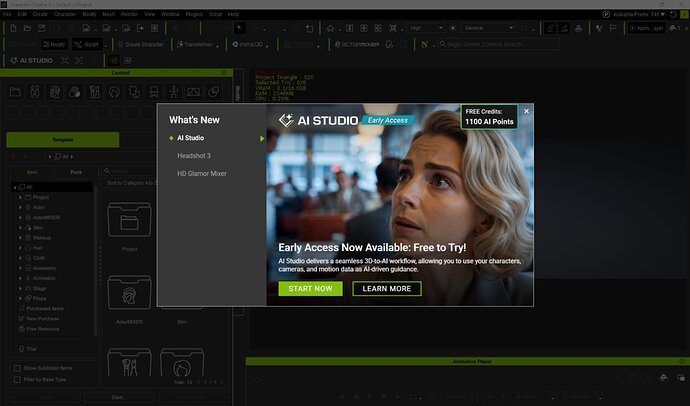Open the Render menu
The image size is (690, 406).
click(x=129, y=14)
